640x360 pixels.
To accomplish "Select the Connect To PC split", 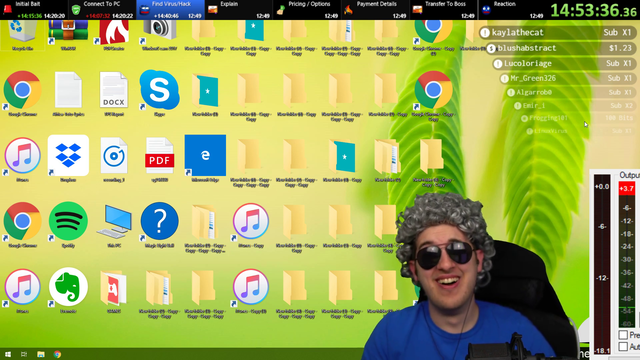I will [102, 10].
